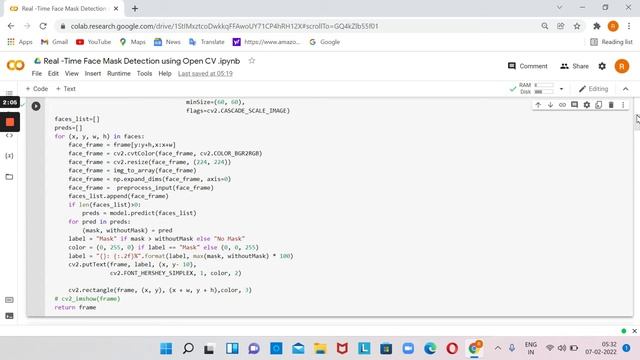Open the File menu
Viewport: 640px width, 360px height.
tap(37, 73)
